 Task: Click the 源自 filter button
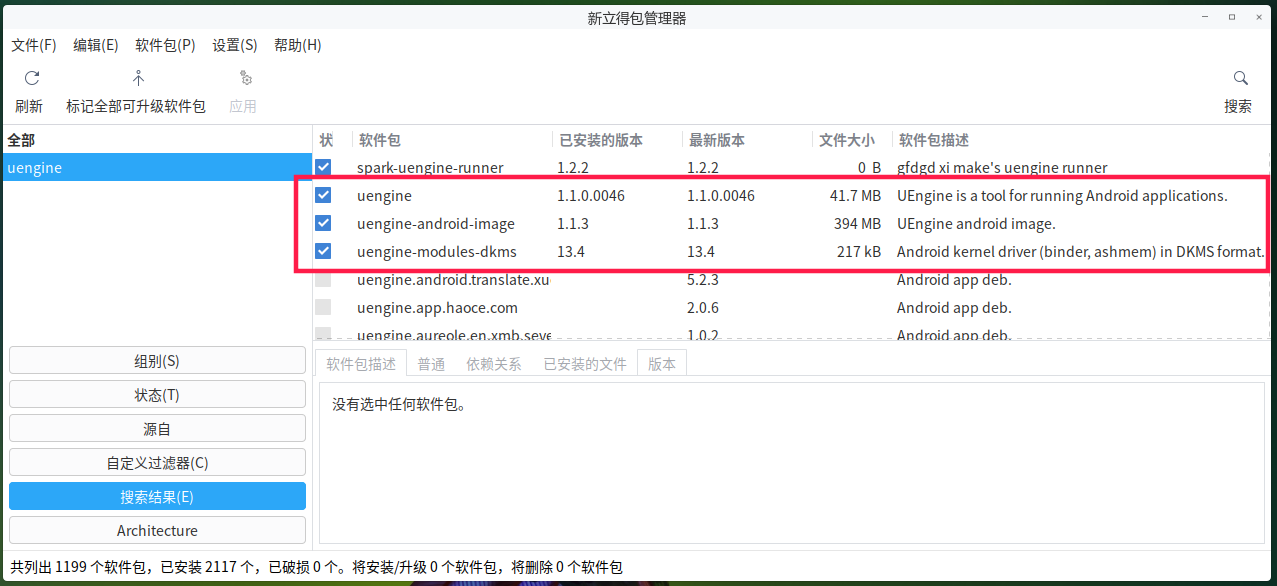click(157, 428)
